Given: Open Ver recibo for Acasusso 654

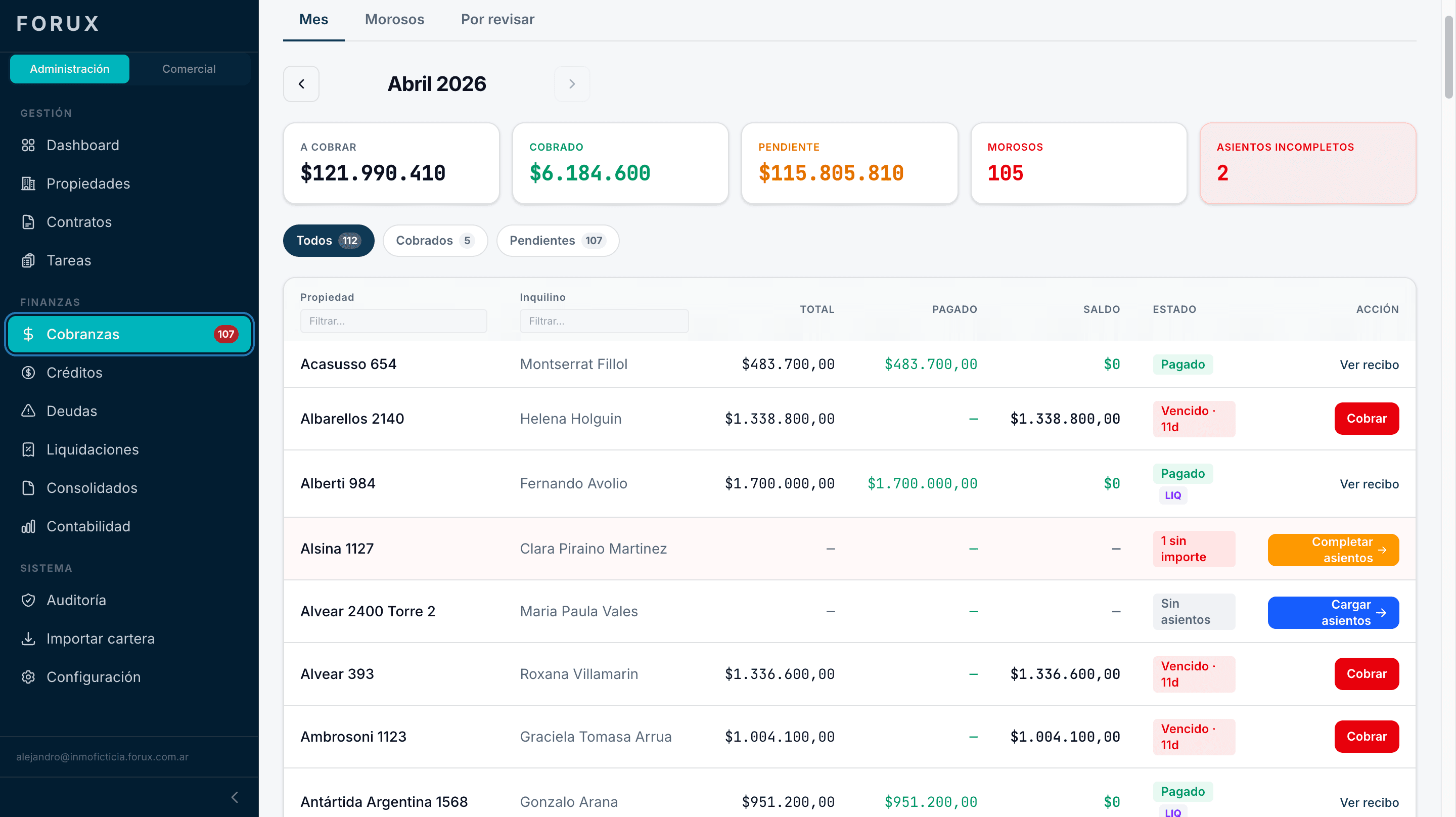Looking at the screenshot, I should tap(1369, 365).
